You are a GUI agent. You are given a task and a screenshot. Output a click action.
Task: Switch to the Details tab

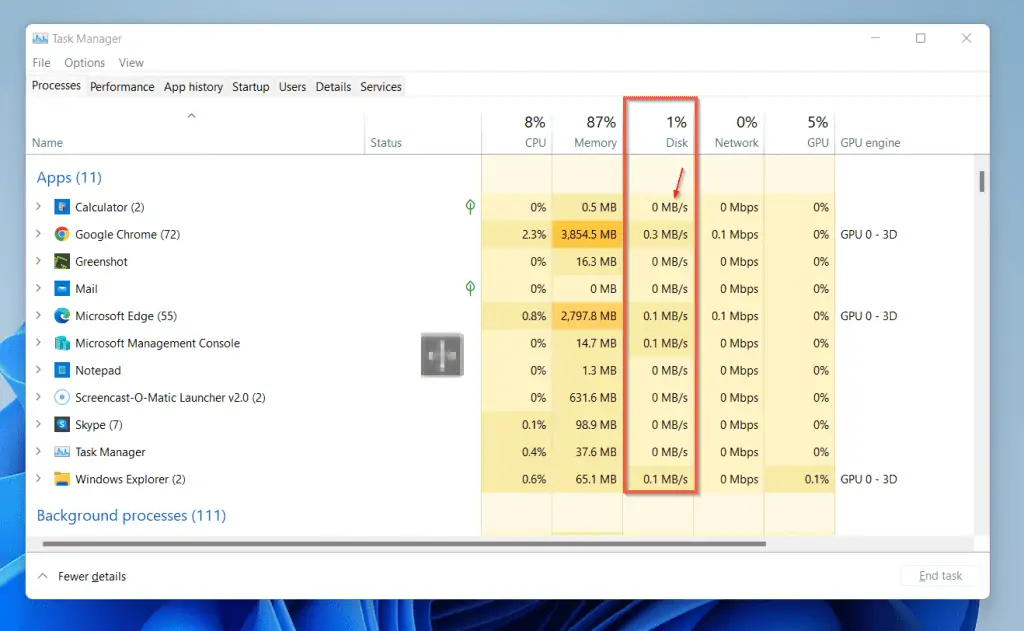click(x=333, y=87)
